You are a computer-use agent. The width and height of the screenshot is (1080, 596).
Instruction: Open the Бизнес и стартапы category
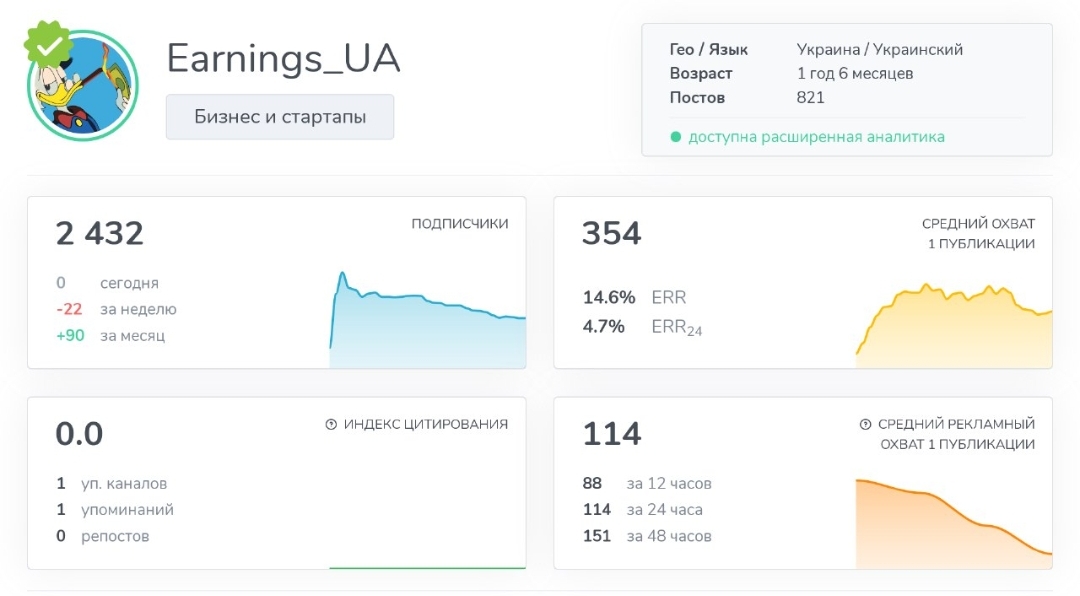pyautogui.click(x=279, y=117)
